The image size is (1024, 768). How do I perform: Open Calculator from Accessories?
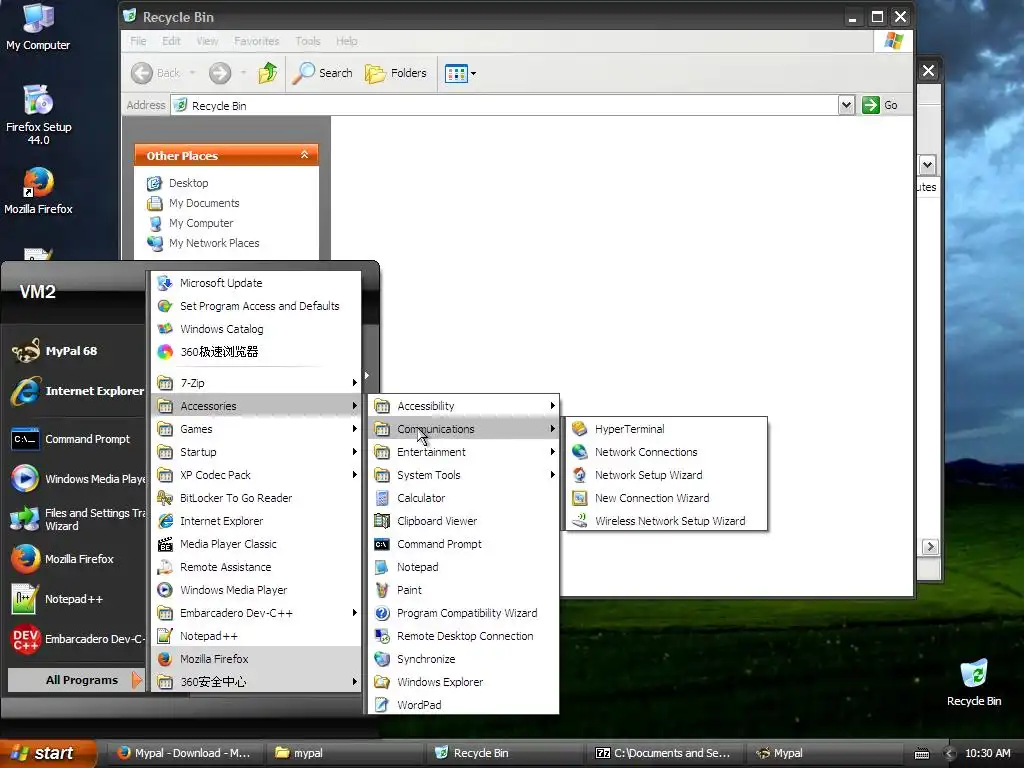(464, 498)
